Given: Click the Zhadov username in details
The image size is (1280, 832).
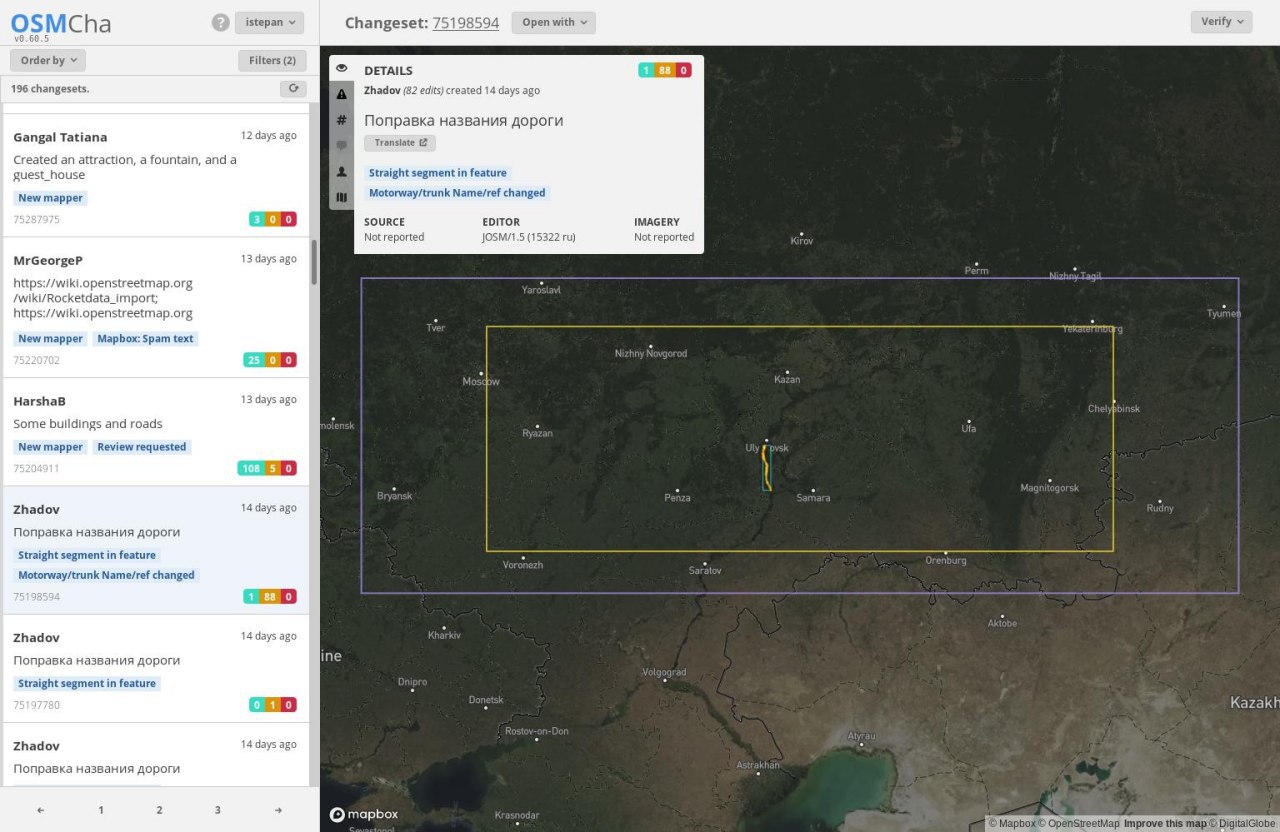Looking at the screenshot, I should click(x=382, y=90).
